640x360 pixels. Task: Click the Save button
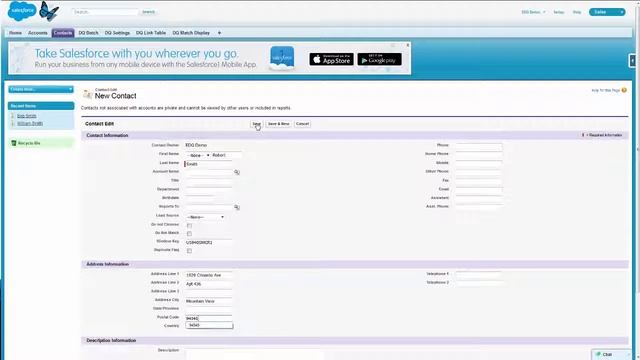[x=256, y=124]
